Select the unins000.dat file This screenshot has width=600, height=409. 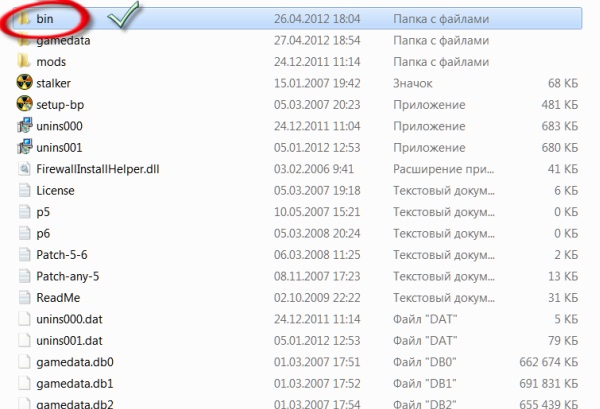click(68, 318)
